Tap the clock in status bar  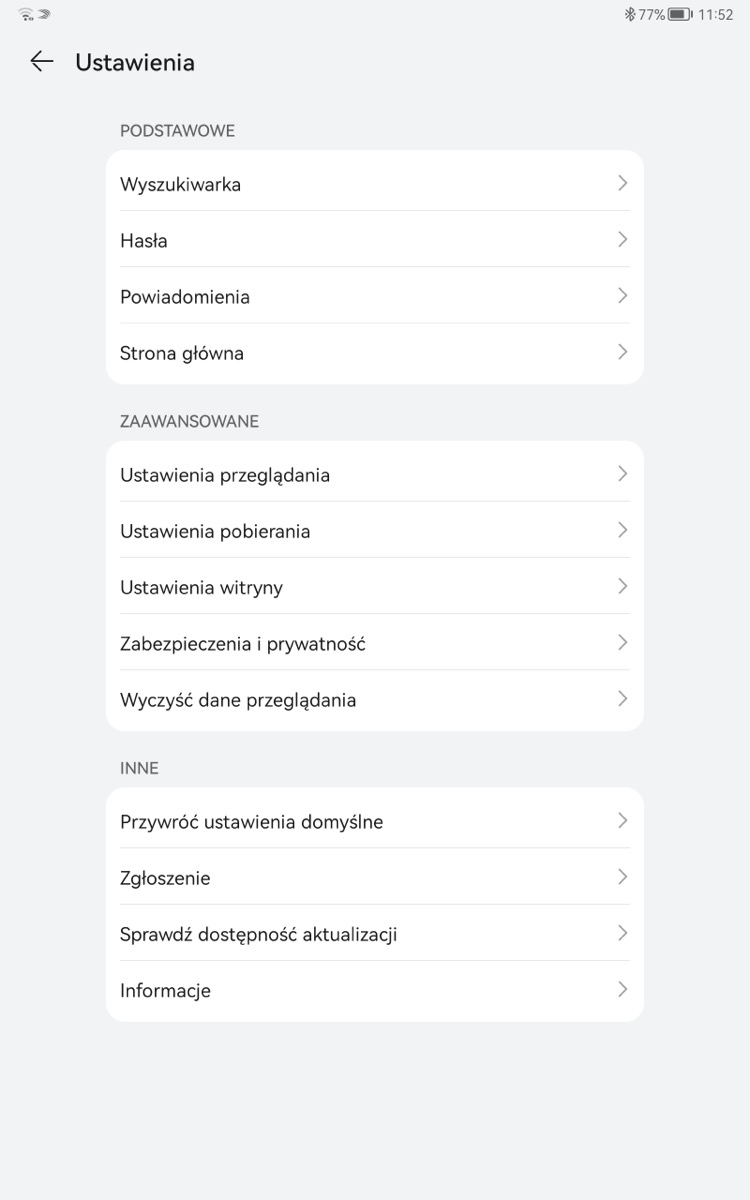(x=716, y=15)
